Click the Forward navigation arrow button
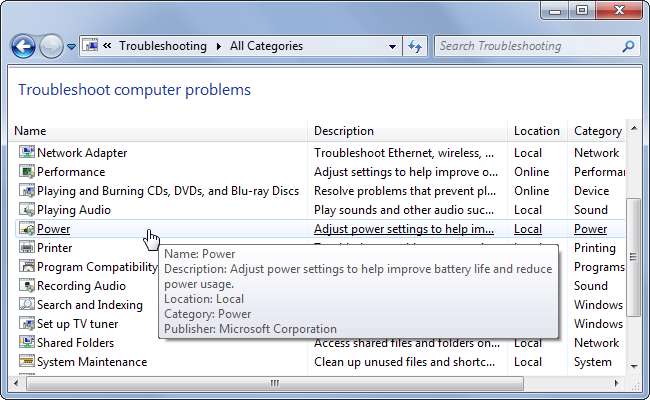The image size is (650, 400). tap(51, 46)
